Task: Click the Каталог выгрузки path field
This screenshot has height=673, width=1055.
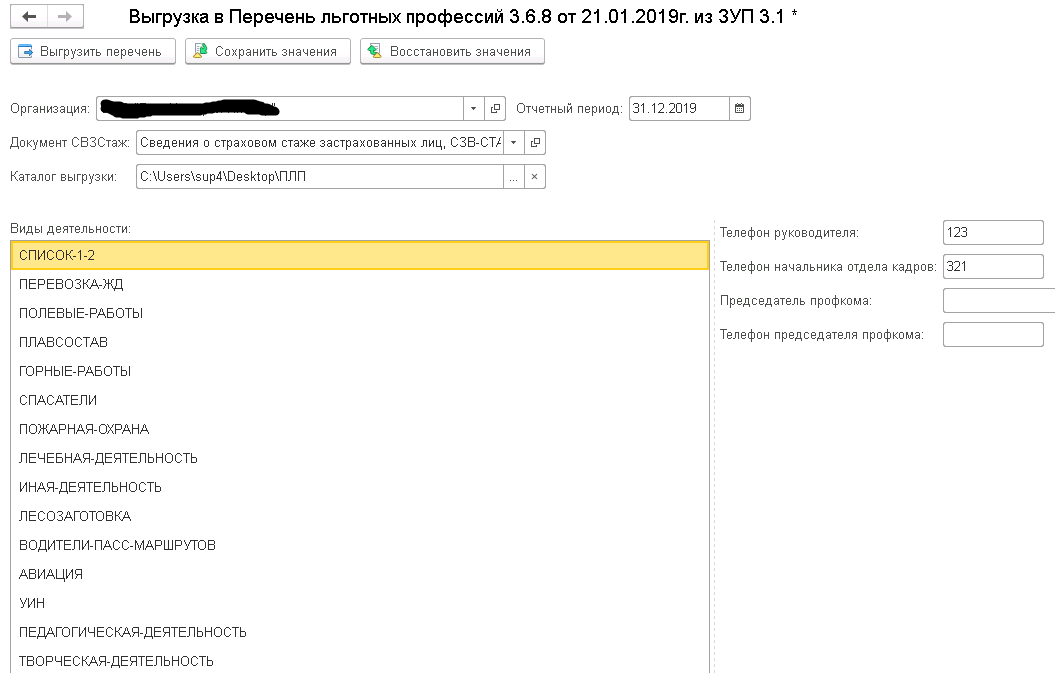Action: 320,177
